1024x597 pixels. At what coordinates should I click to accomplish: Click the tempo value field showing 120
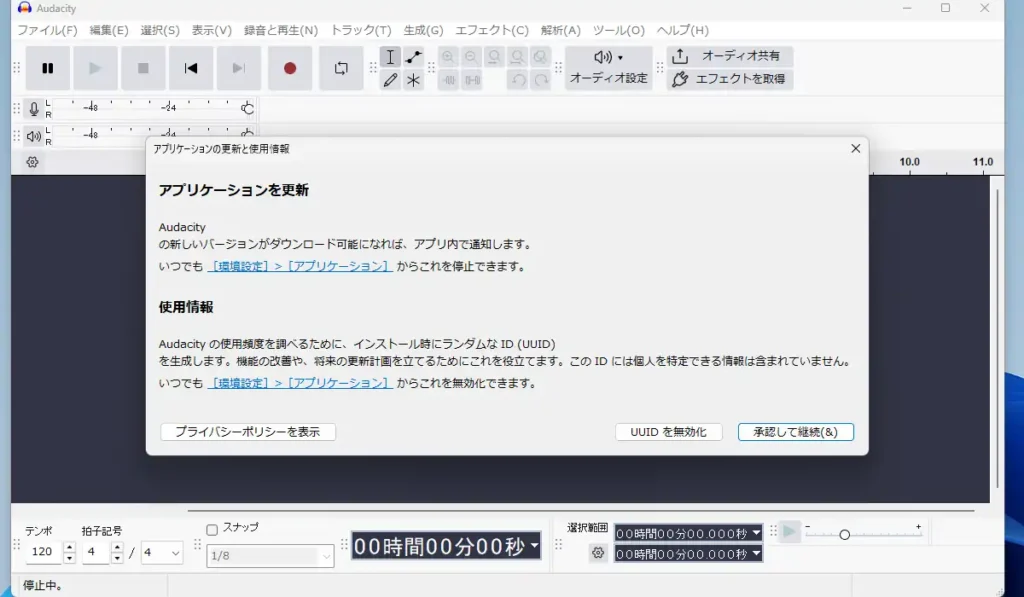click(40, 552)
